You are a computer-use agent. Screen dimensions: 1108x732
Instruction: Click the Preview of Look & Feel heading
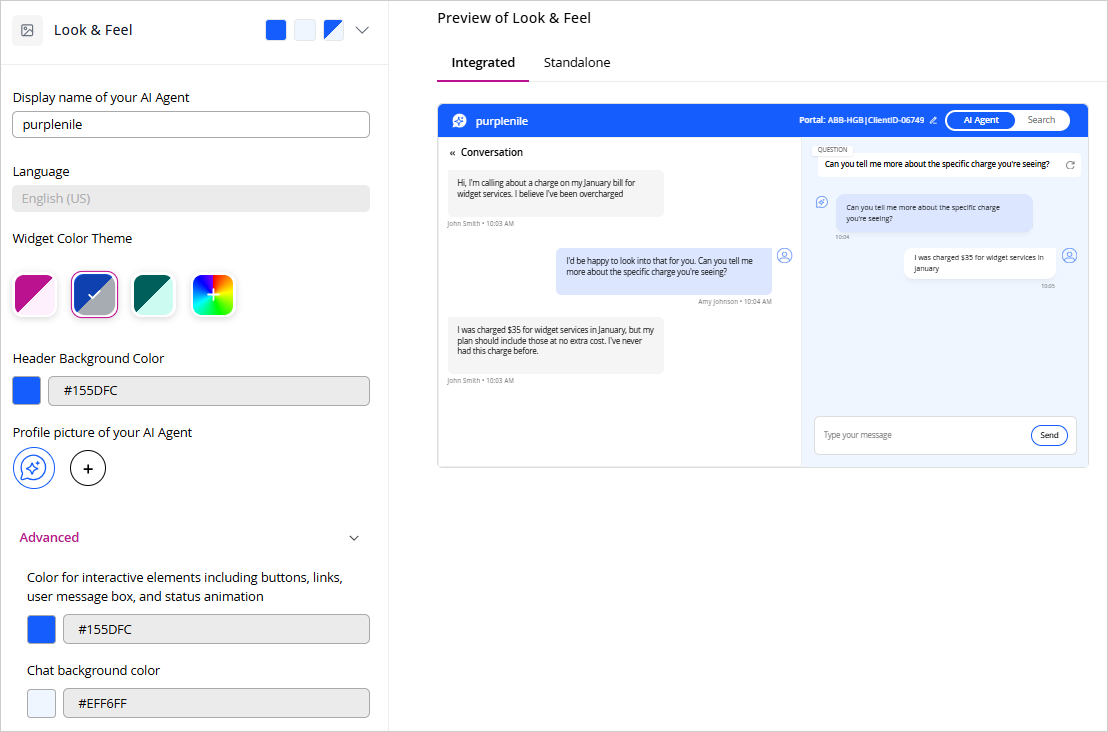(514, 18)
